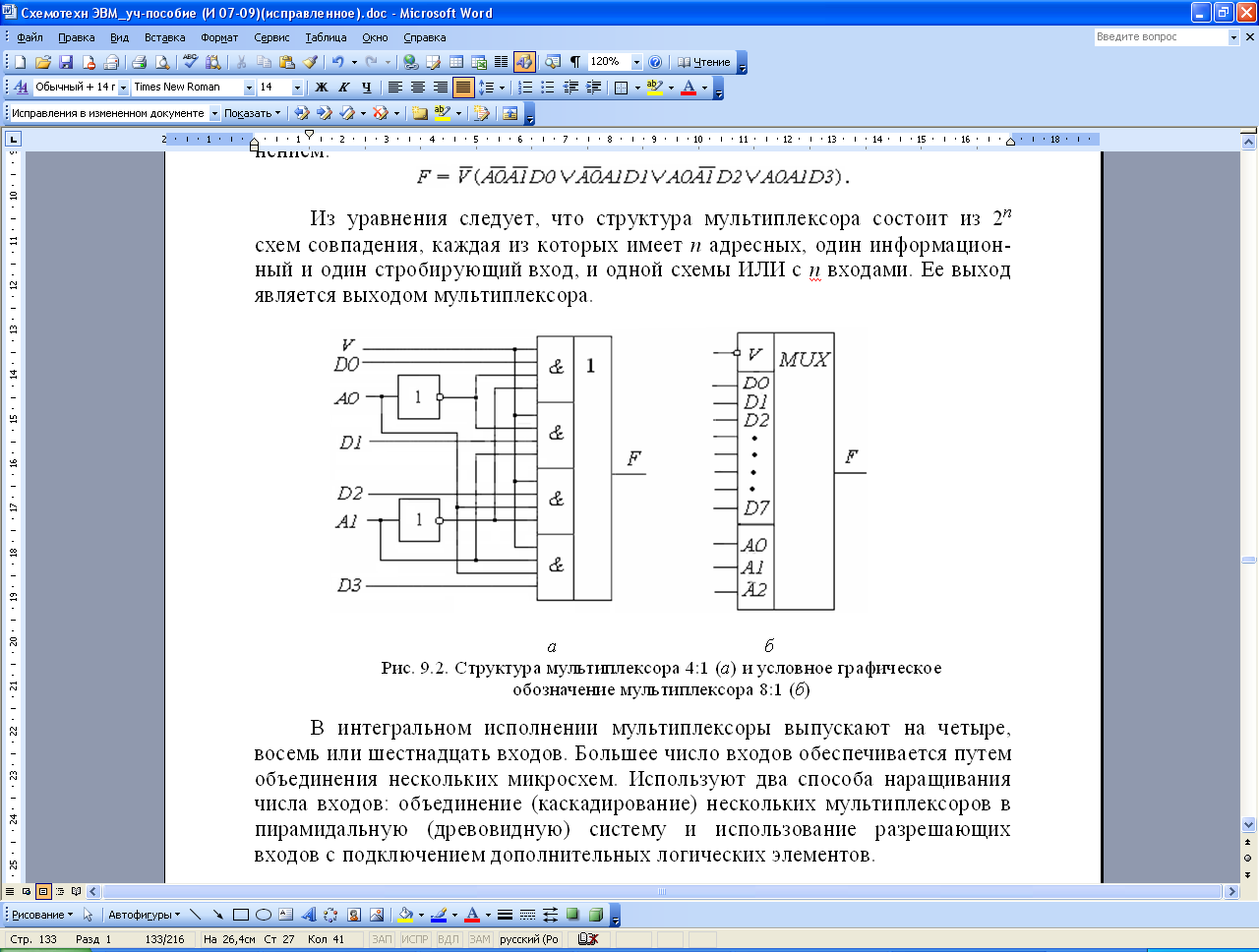
Task: Select the Oval drawing tool
Action: pyautogui.click(x=263, y=915)
